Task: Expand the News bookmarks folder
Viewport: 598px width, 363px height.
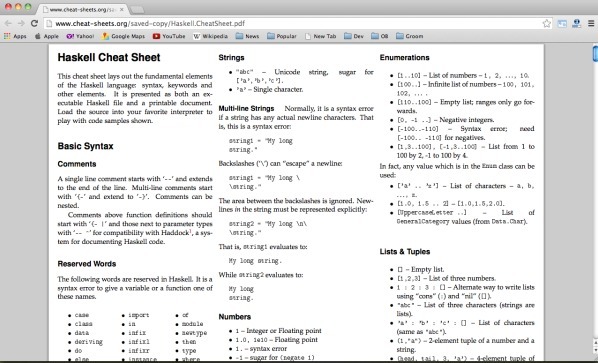Action: coord(248,36)
